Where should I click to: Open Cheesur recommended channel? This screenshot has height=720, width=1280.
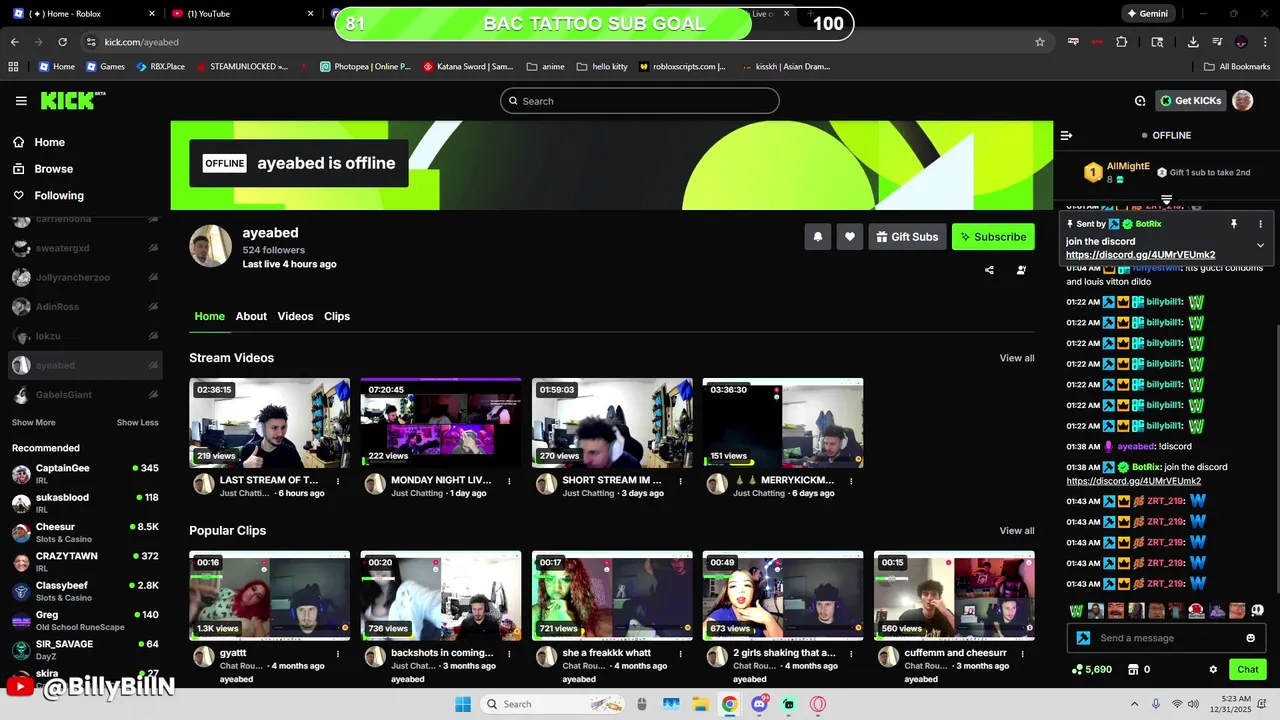coord(85,532)
